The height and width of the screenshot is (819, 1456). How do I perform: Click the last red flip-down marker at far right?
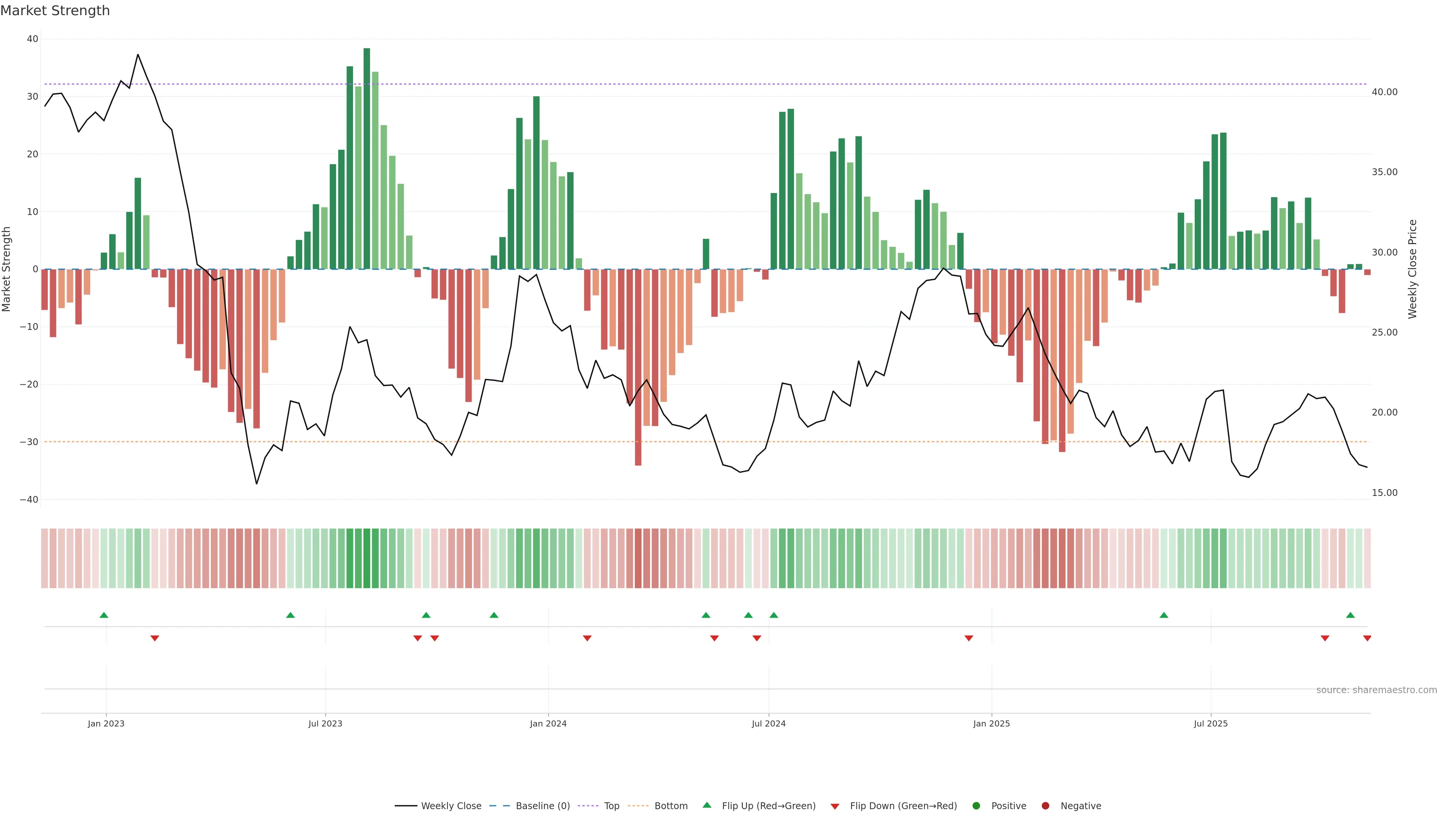(1367, 638)
